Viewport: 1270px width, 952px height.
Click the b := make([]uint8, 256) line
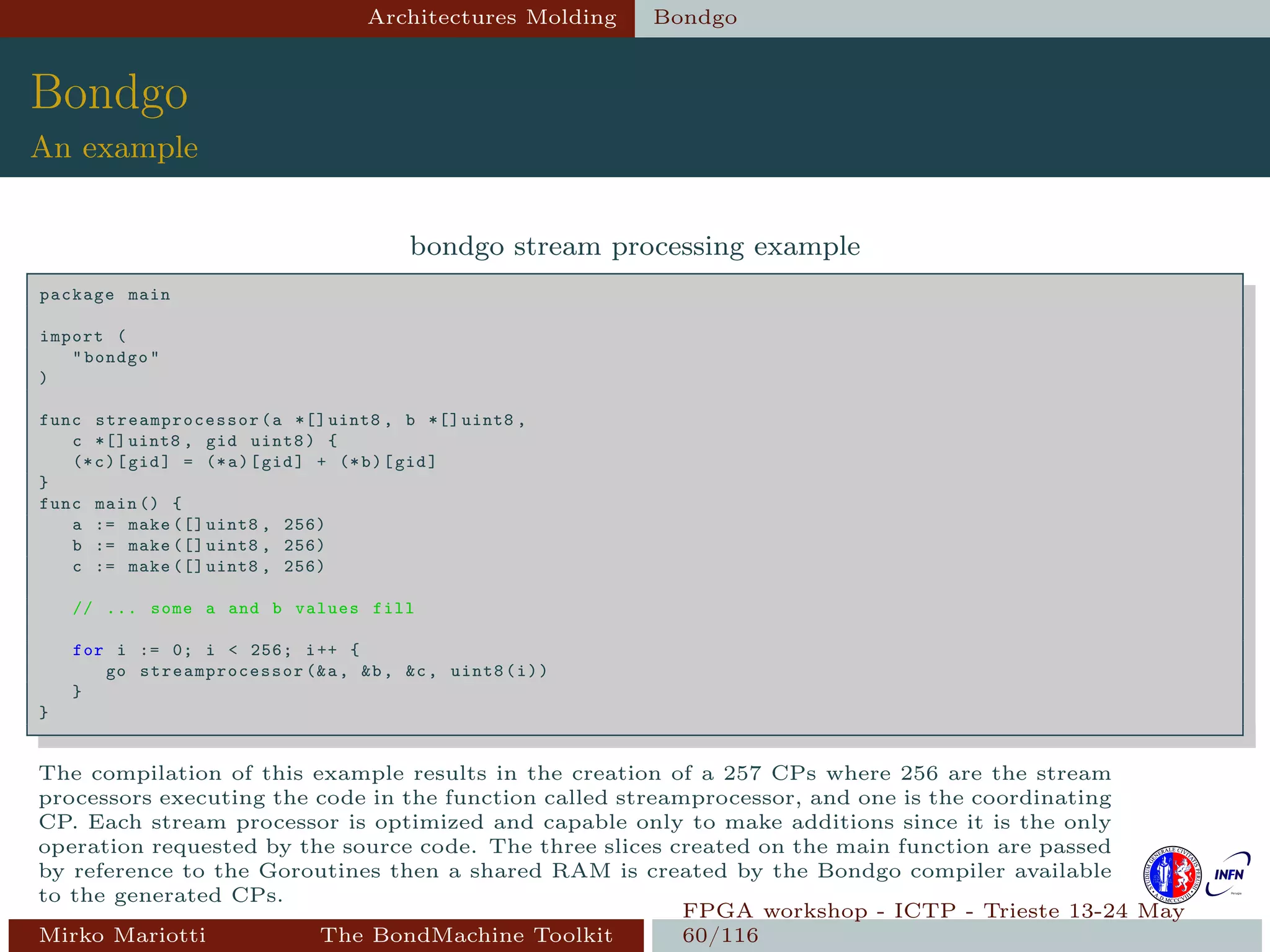pyautogui.click(x=198, y=545)
